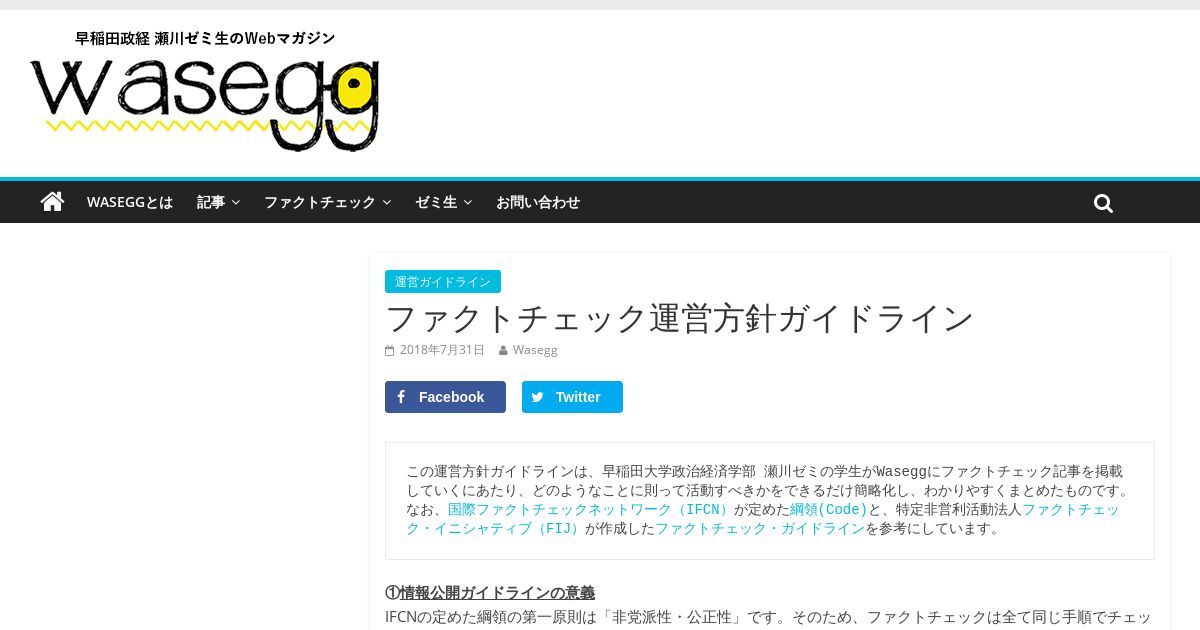Open the ファクトチェック・ガイドライン link
This screenshot has width=1200, height=630.
click(760, 529)
